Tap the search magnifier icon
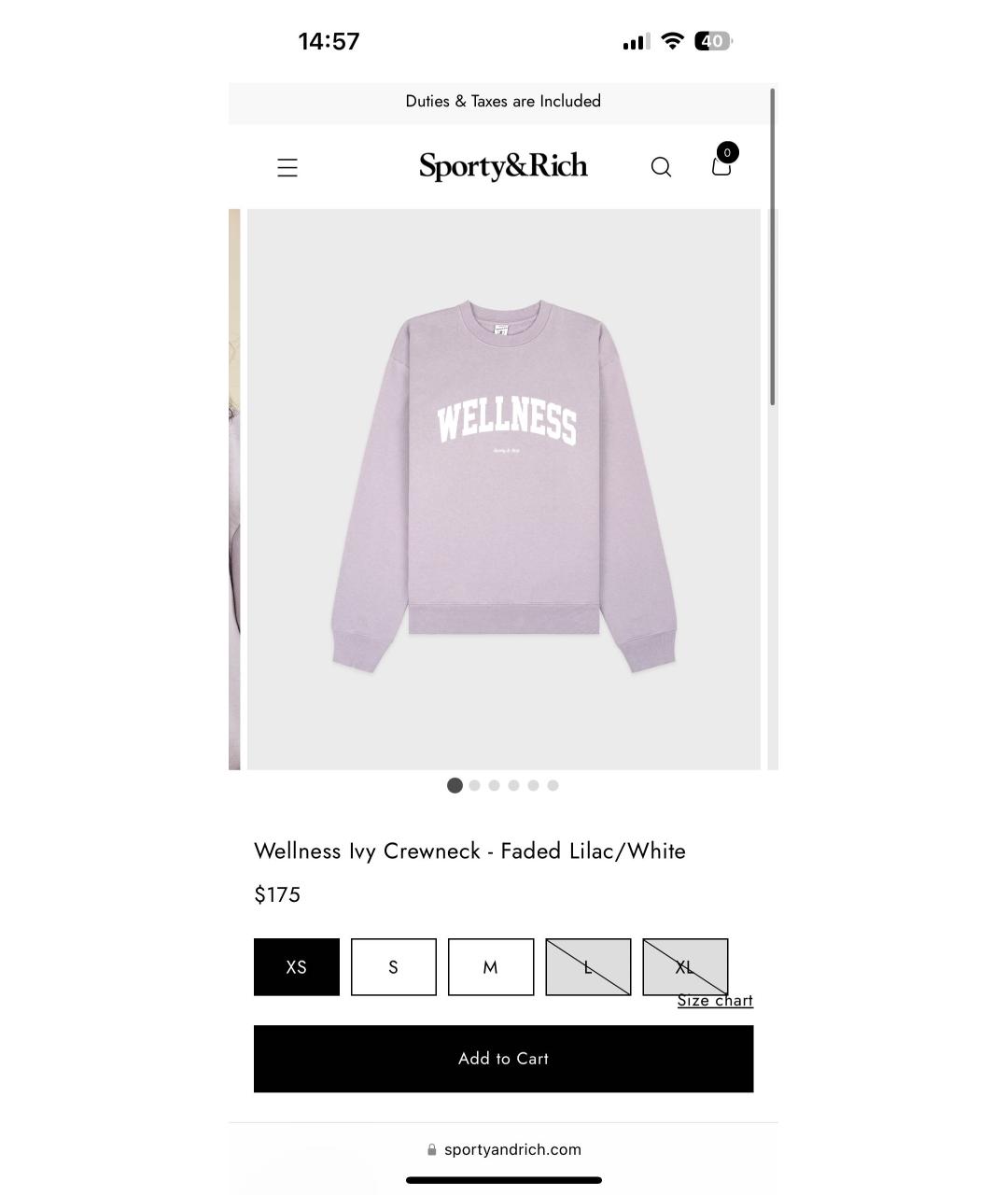 coord(661,167)
